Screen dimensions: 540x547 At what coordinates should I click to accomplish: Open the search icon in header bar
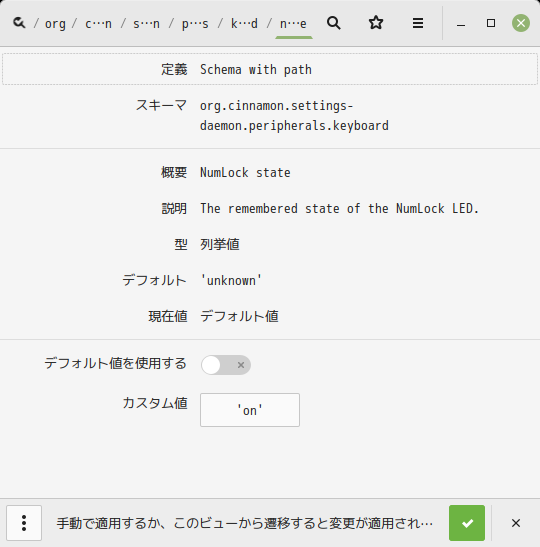(x=334, y=23)
